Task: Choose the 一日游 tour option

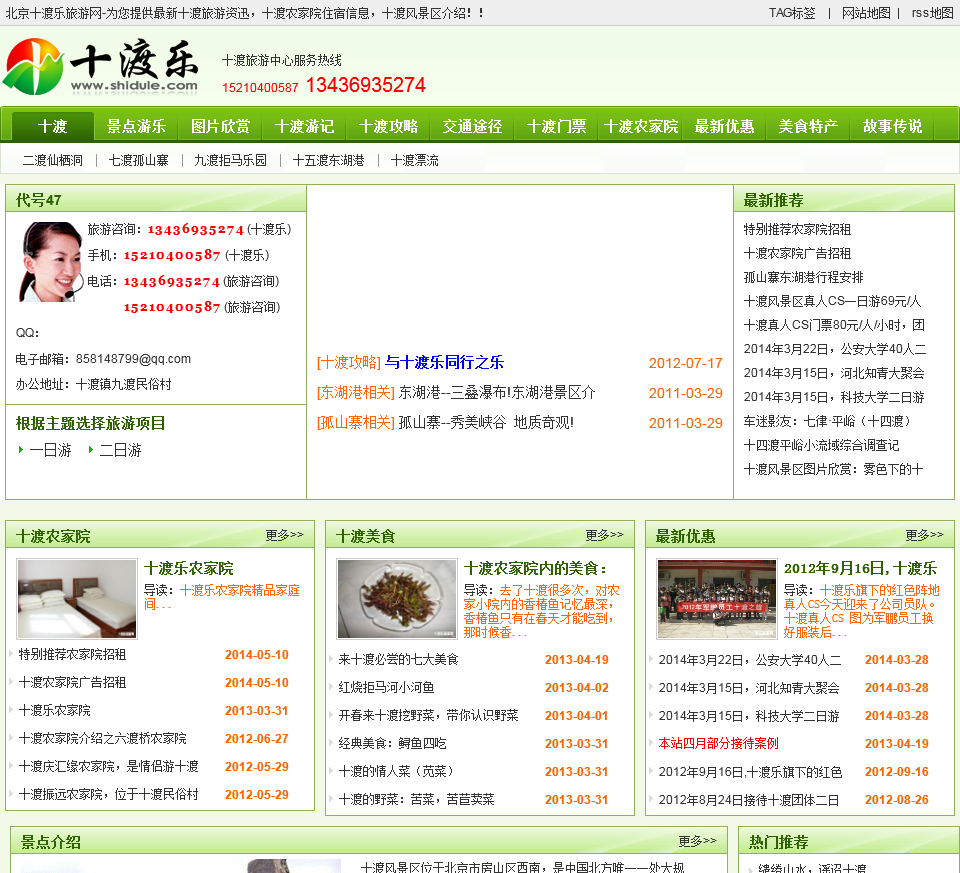Action: [50, 451]
